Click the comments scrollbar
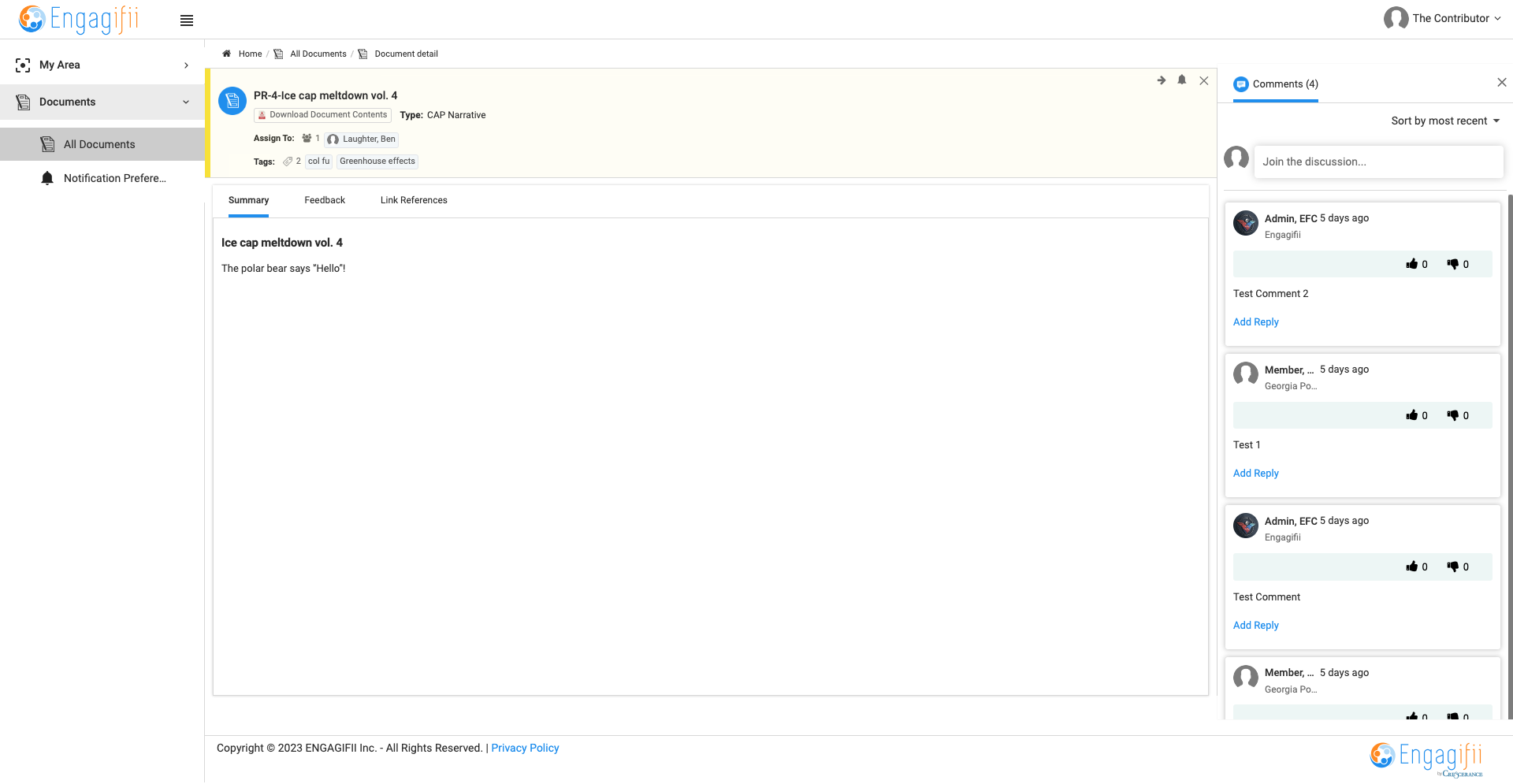Screen dimensions: 1513x784 coord(1510,456)
